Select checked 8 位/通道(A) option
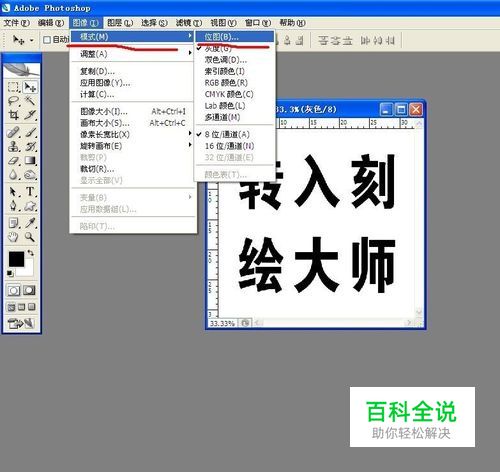The height and width of the screenshot is (472, 500). pos(235,135)
